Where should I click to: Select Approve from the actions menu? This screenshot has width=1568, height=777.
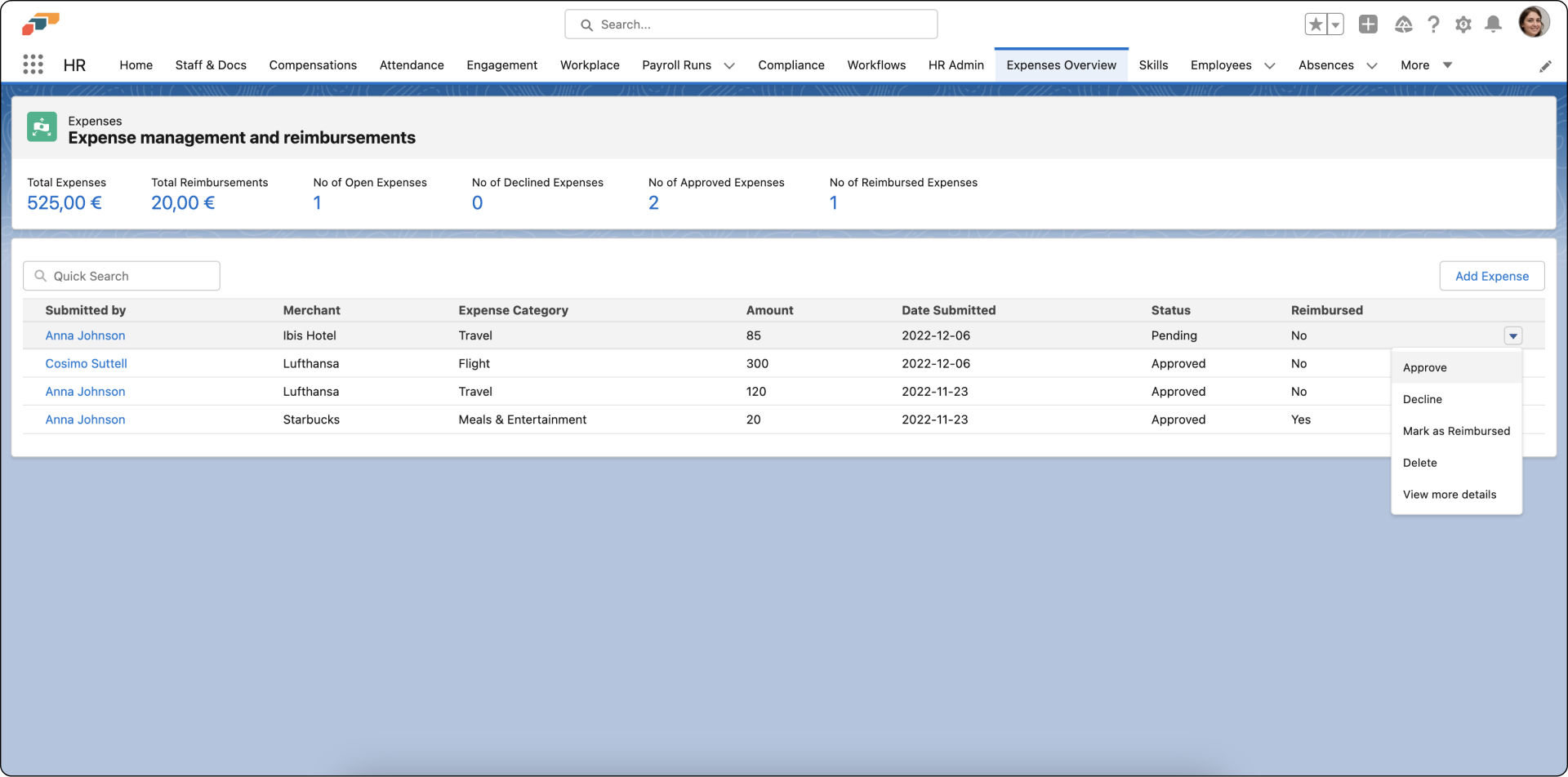pyautogui.click(x=1424, y=367)
